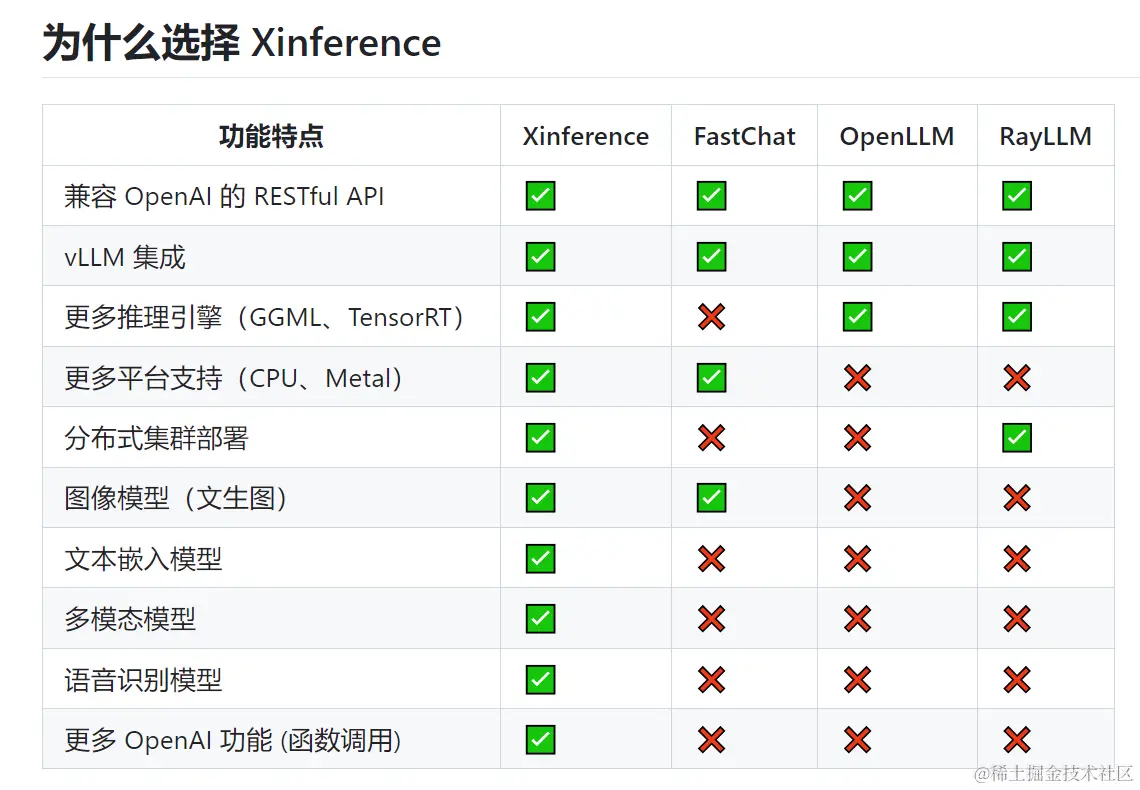
Task: Click the 更多平台支持（CPU、Metal）row label
Action: (x=233, y=378)
